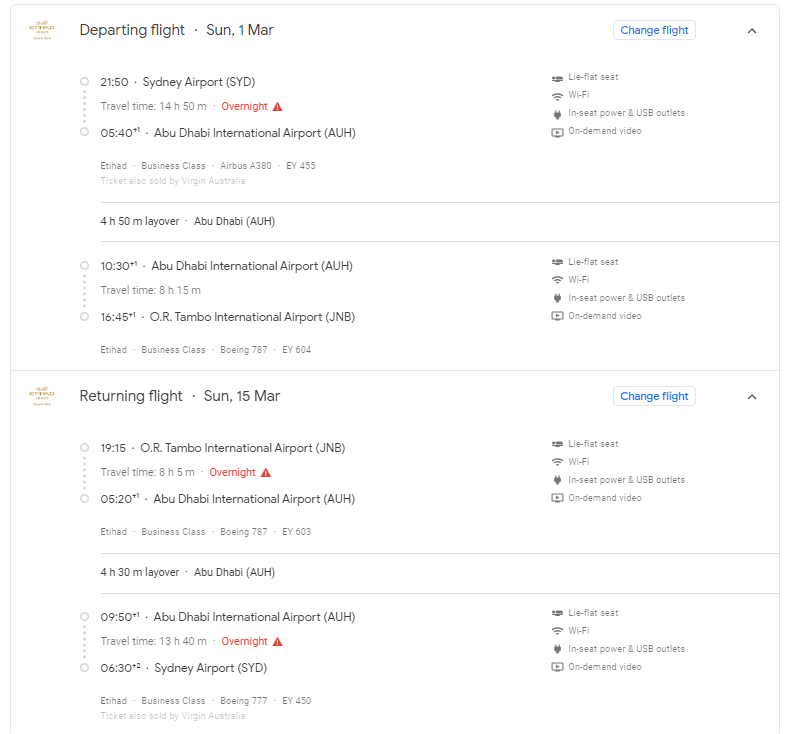Click In-seat power plug icon for EY 603

[557, 480]
